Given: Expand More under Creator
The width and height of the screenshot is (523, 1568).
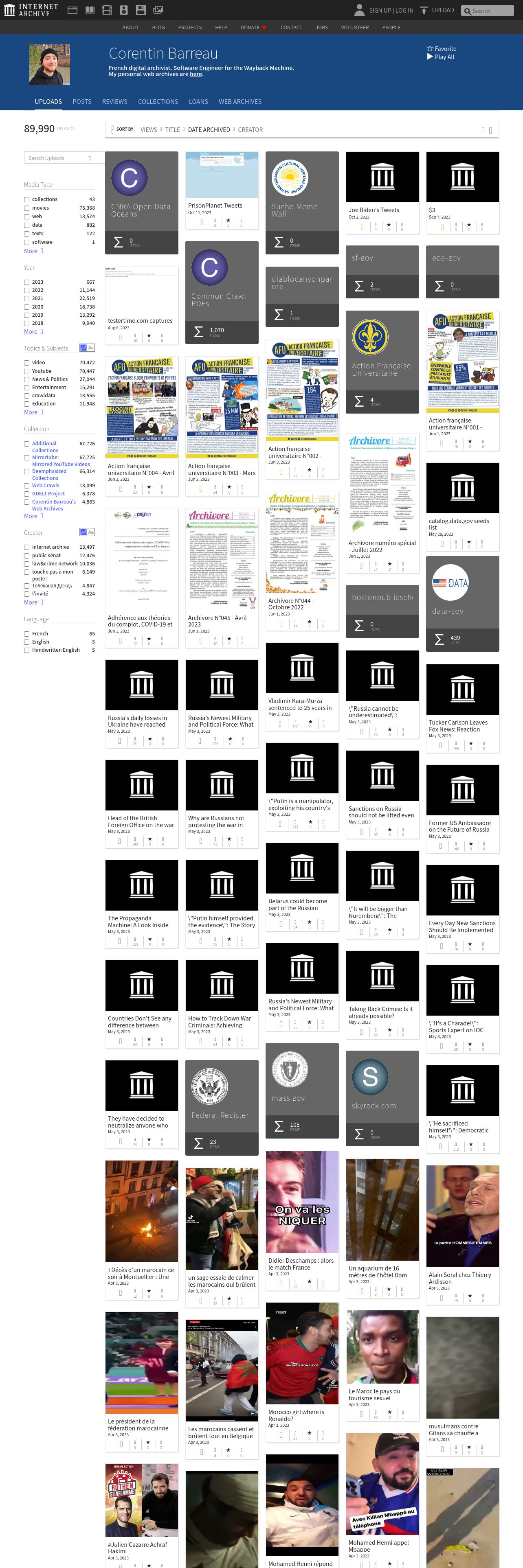Looking at the screenshot, I should [33, 602].
